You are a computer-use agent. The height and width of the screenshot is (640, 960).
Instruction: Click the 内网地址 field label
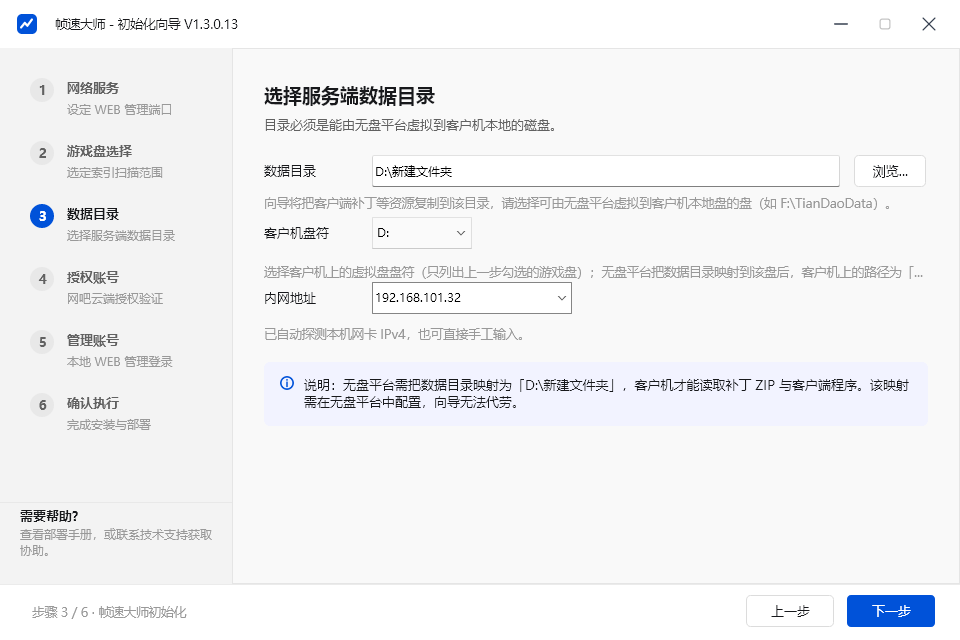coord(290,298)
